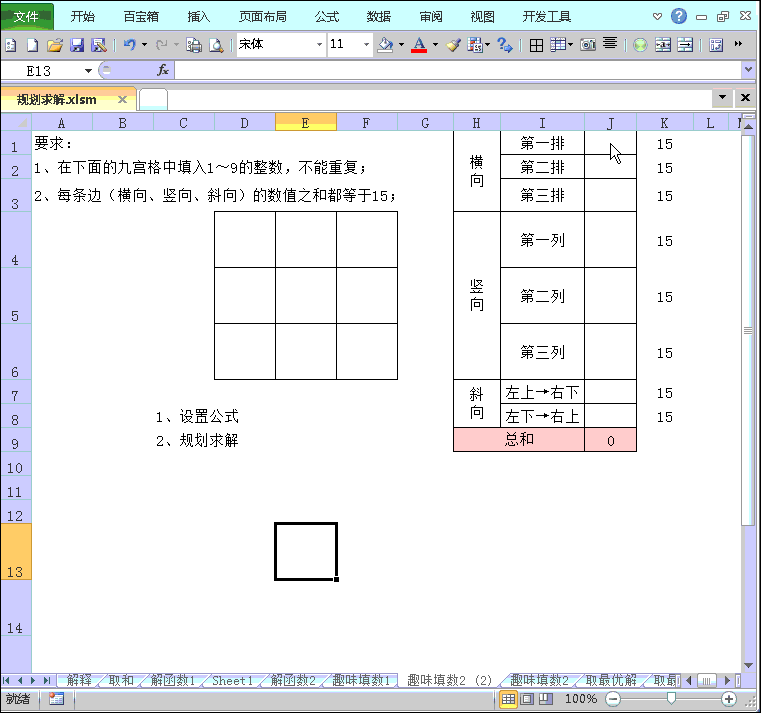Click the 100% zoom level text
Image resolution: width=761 pixels, height=713 pixels.
[580, 699]
